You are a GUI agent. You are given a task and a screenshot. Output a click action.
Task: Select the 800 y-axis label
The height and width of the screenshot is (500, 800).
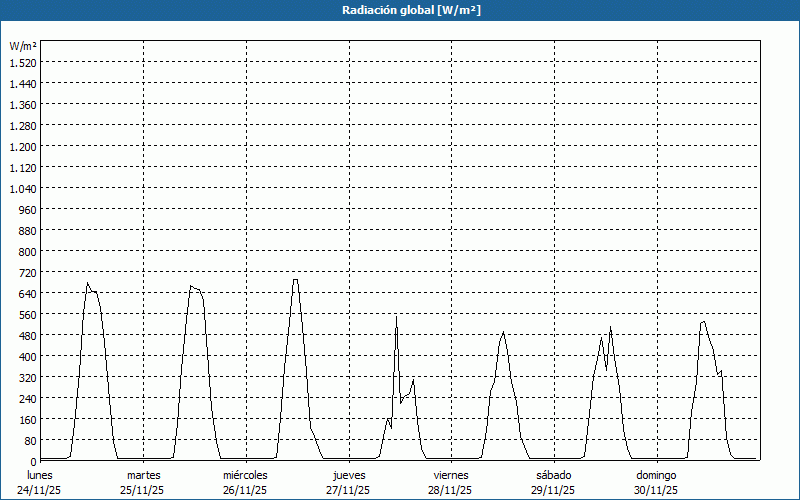click(x=28, y=252)
